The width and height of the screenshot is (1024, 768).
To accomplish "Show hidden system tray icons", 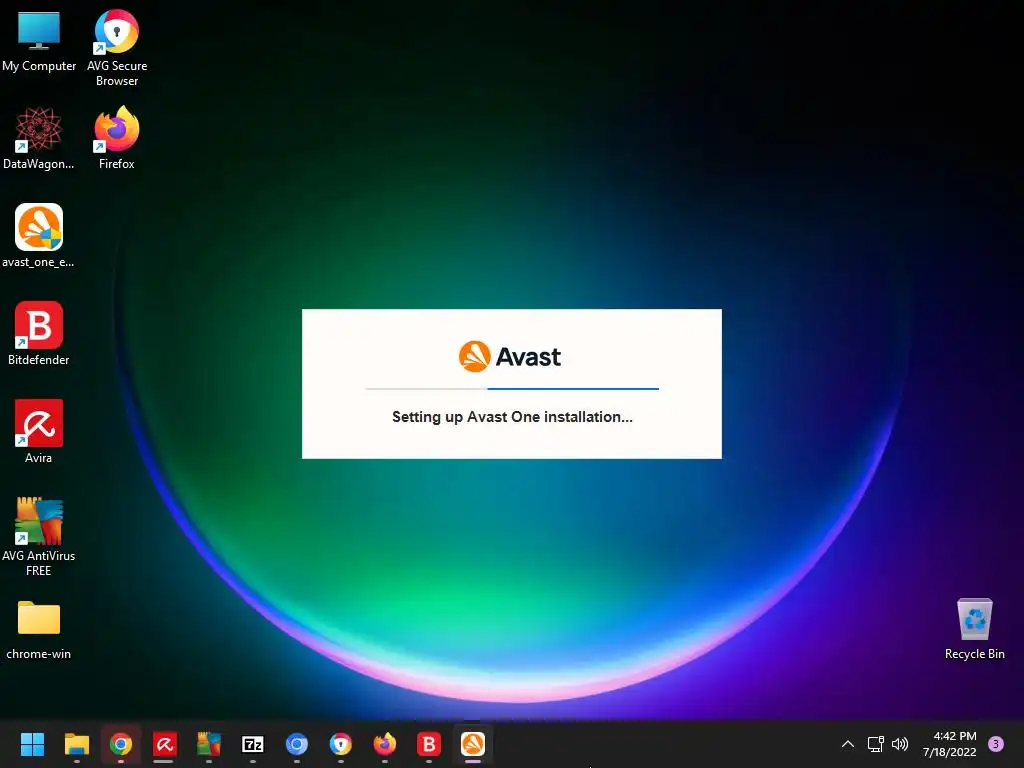I will click(x=848, y=744).
